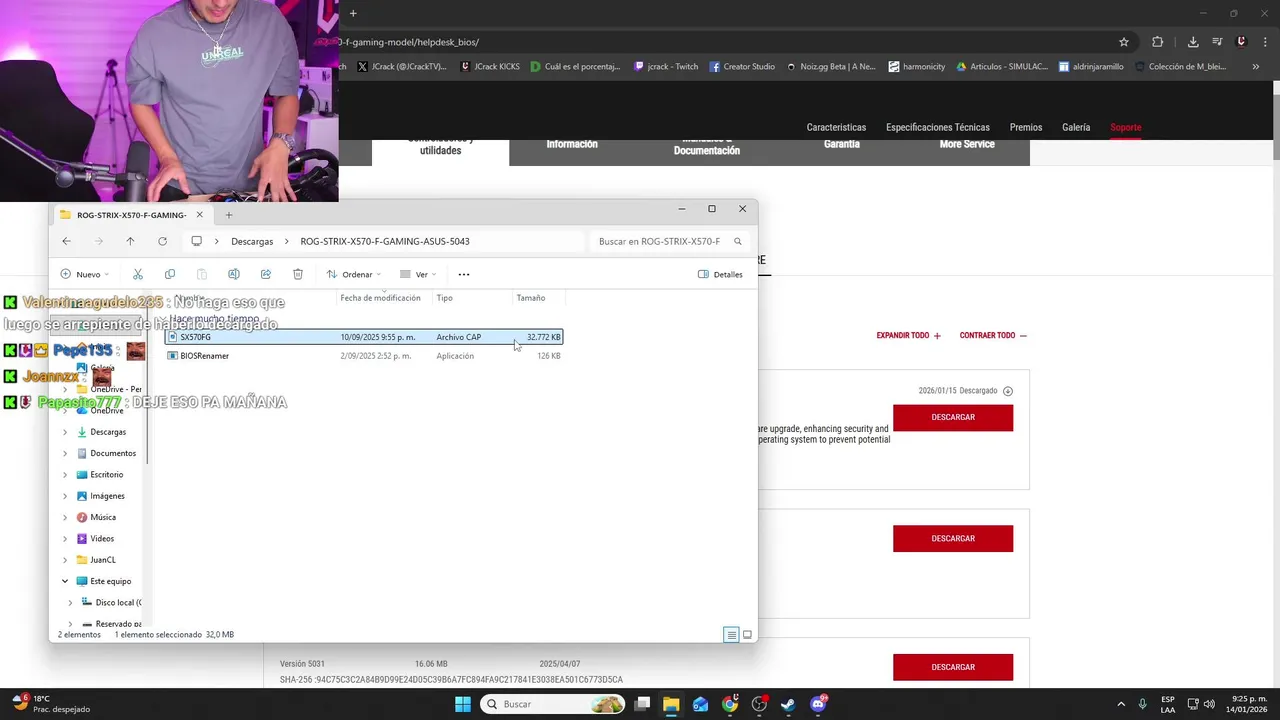
Task: Expand the Descargas tree node
Action: 65,432
